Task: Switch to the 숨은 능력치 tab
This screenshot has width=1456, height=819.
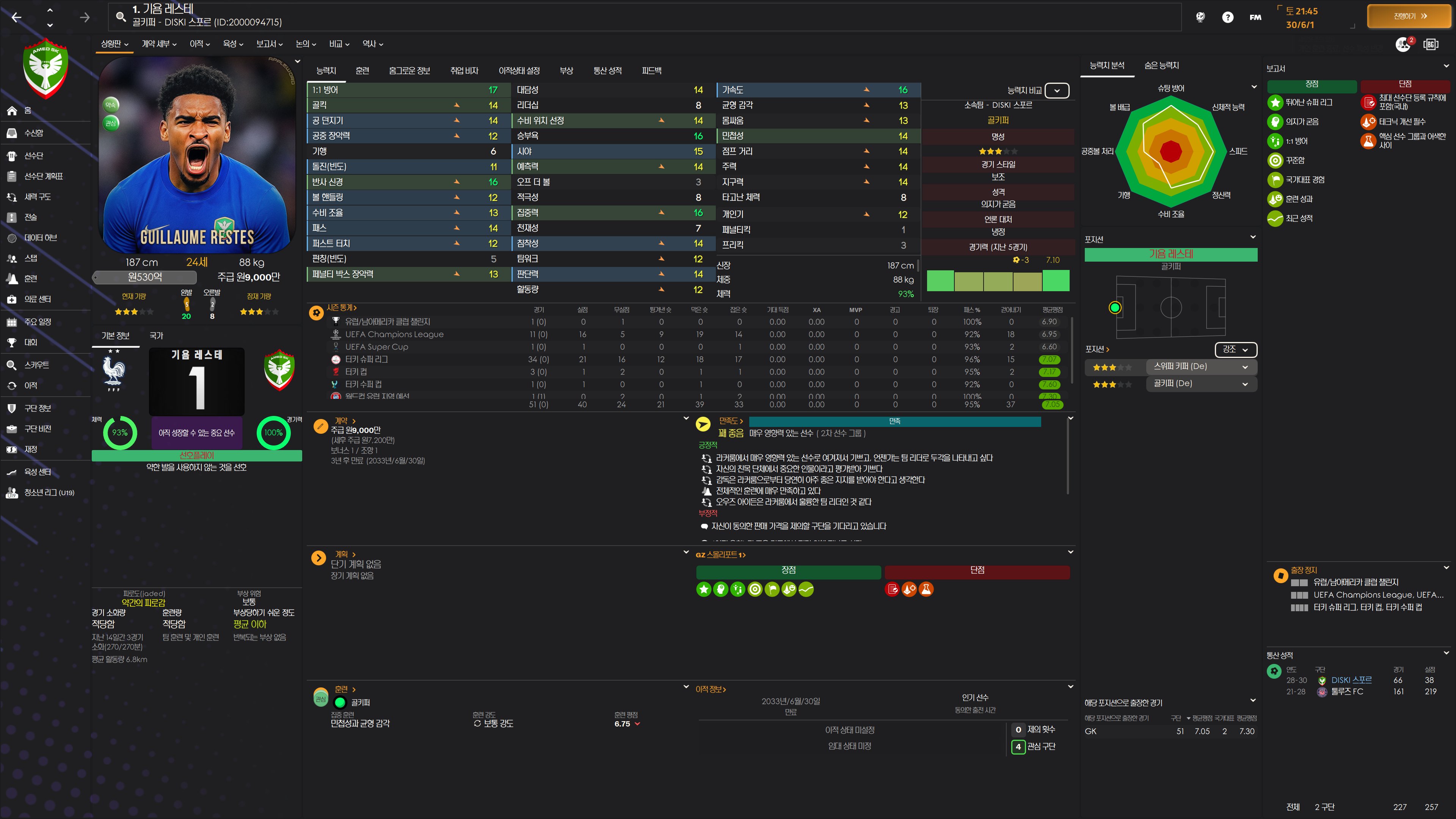Action: point(1161,66)
